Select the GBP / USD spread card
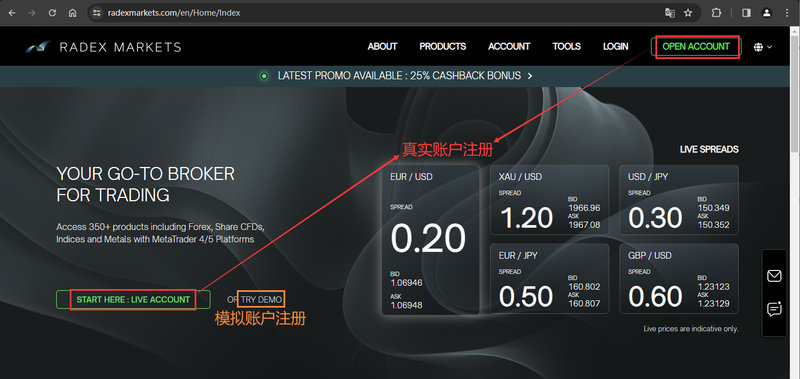 (679, 279)
